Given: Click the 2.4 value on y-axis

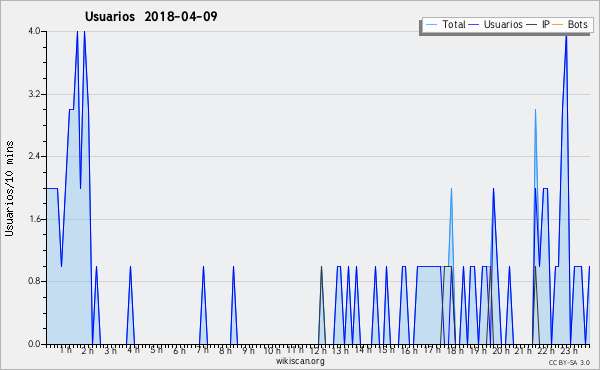Looking at the screenshot, I should pyautogui.click(x=34, y=156).
